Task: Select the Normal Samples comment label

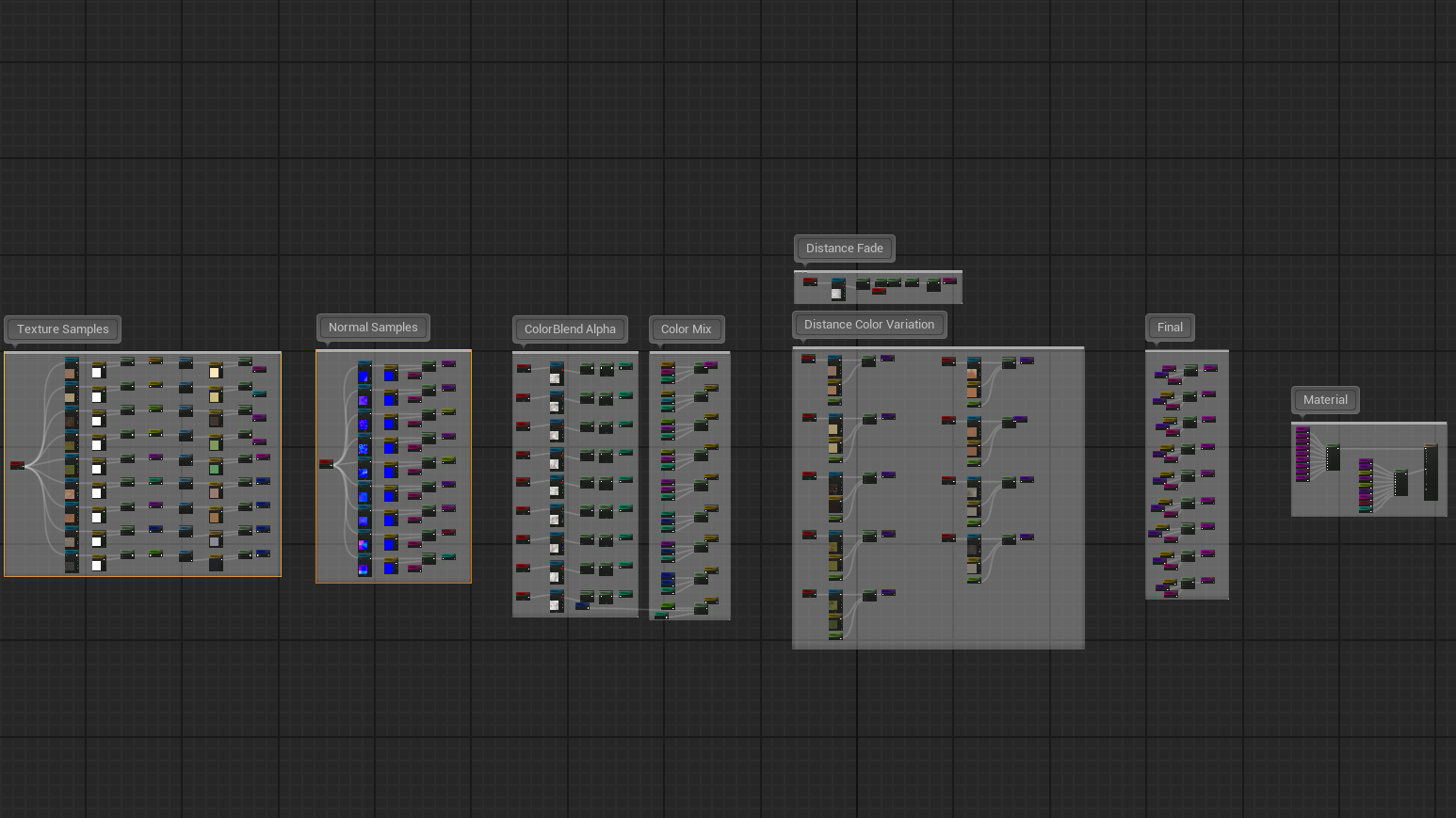Action: pyautogui.click(x=372, y=328)
